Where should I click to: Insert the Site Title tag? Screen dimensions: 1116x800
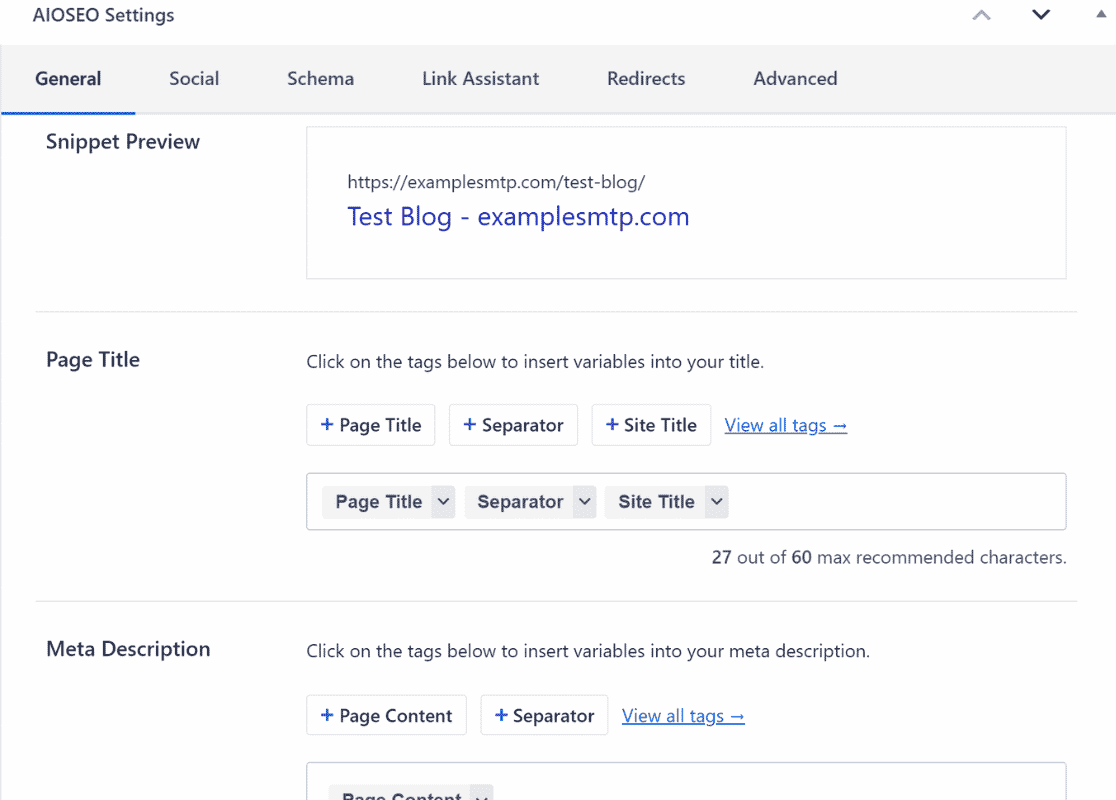tap(651, 425)
